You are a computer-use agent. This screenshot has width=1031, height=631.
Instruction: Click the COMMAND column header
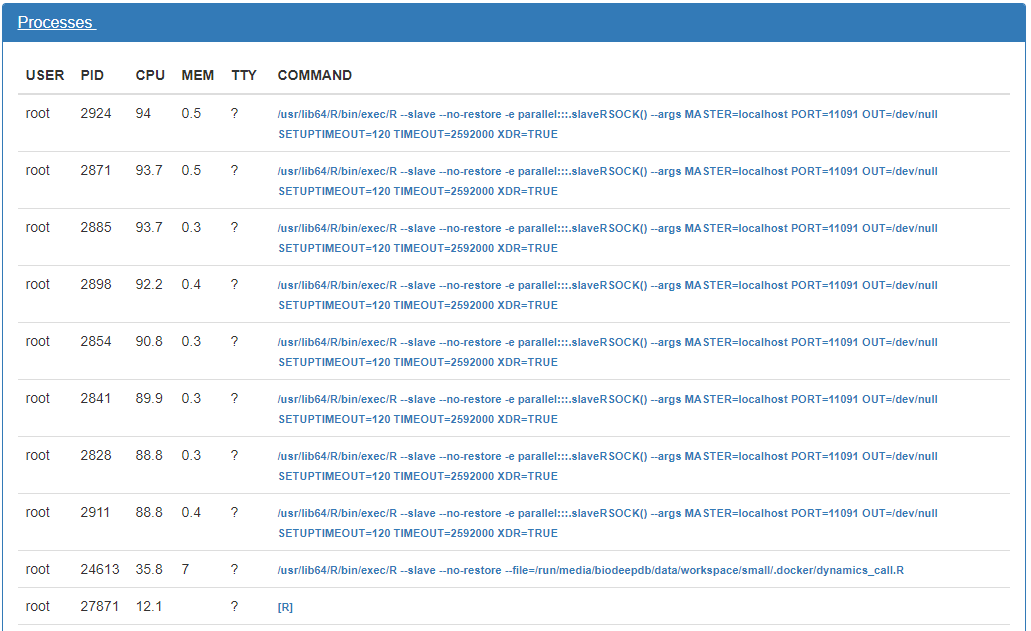coord(314,75)
